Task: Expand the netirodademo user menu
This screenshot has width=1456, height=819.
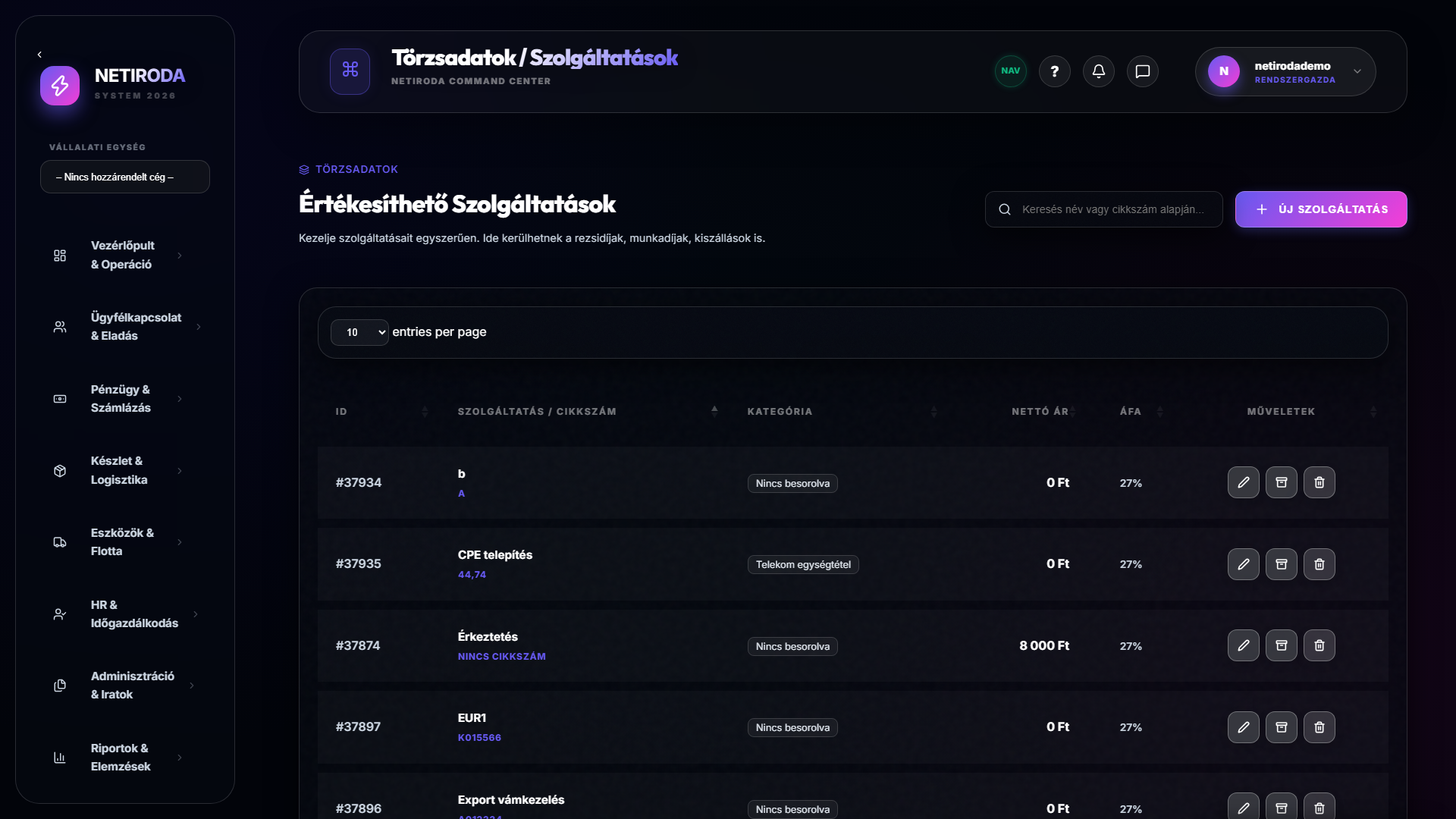Action: click(x=1285, y=71)
